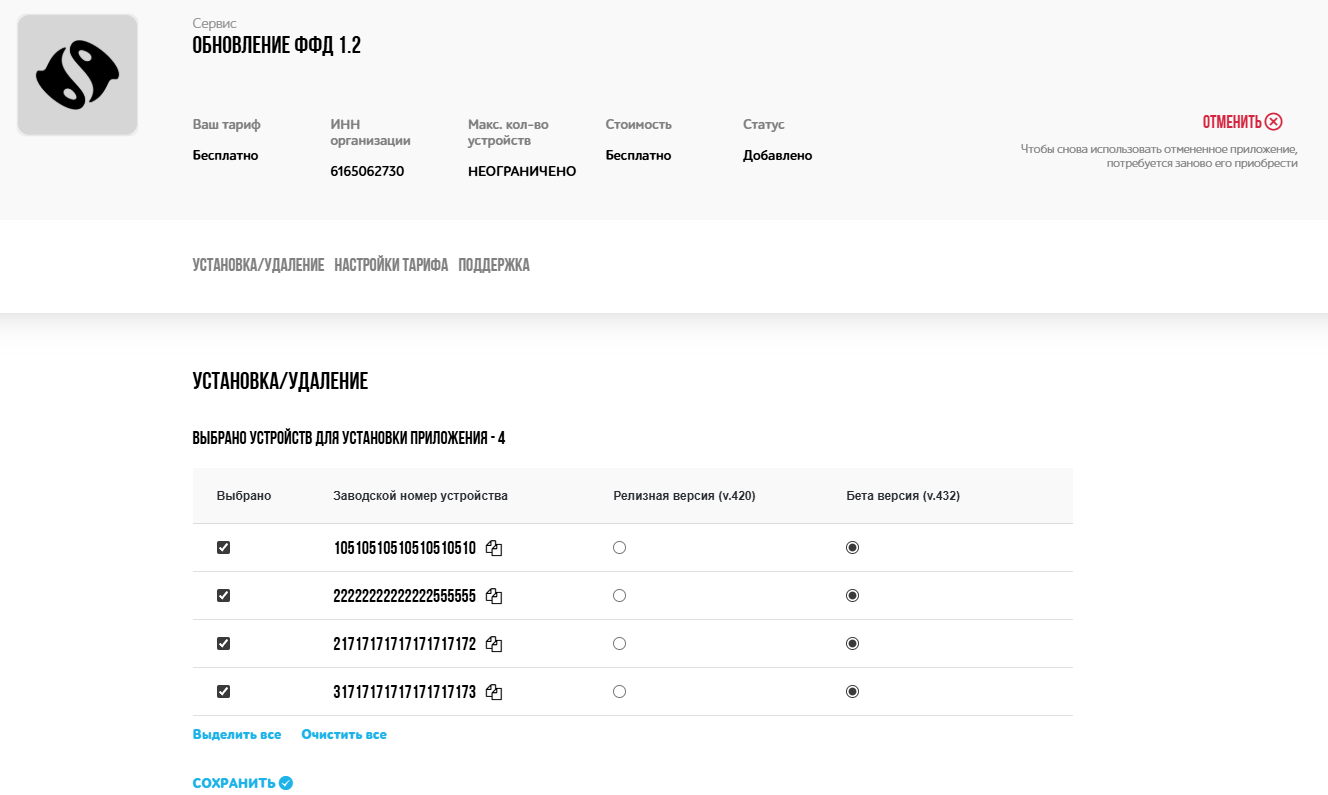The height and width of the screenshot is (795, 1328).
Task: Copy serial number 2222222222222555555
Action: coord(494,596)
